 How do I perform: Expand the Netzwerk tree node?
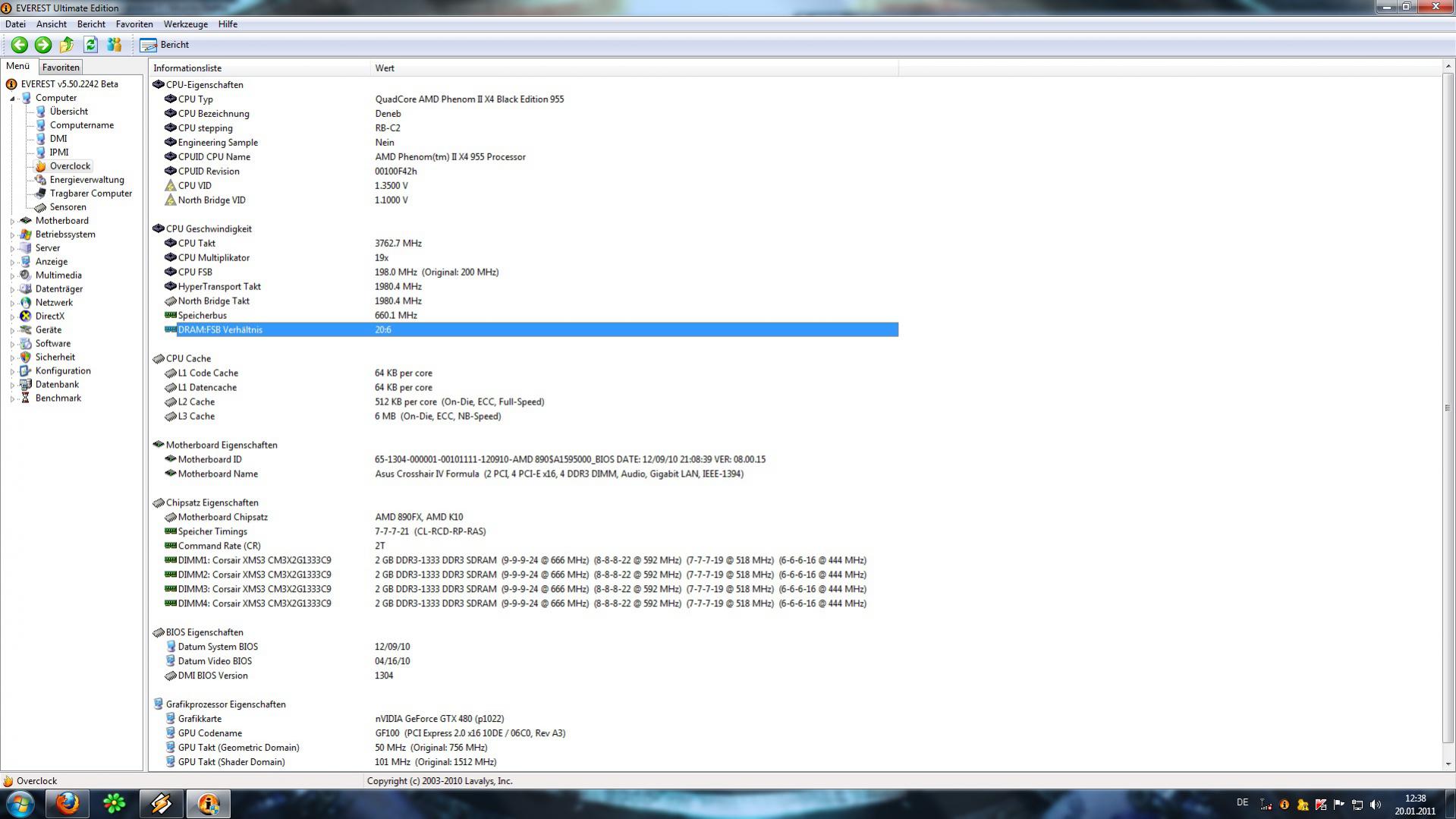(x=12, y=303)
